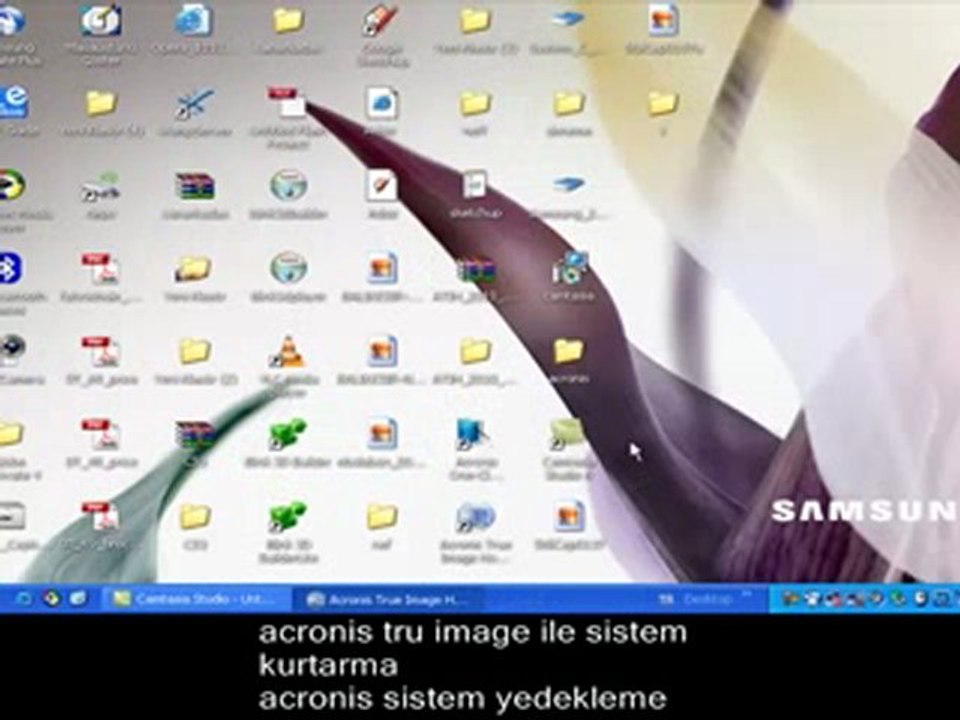Viewport: 960px width, 720px height.
Task: Select the sketchup file icon
Action: click(x=475, y=184)
